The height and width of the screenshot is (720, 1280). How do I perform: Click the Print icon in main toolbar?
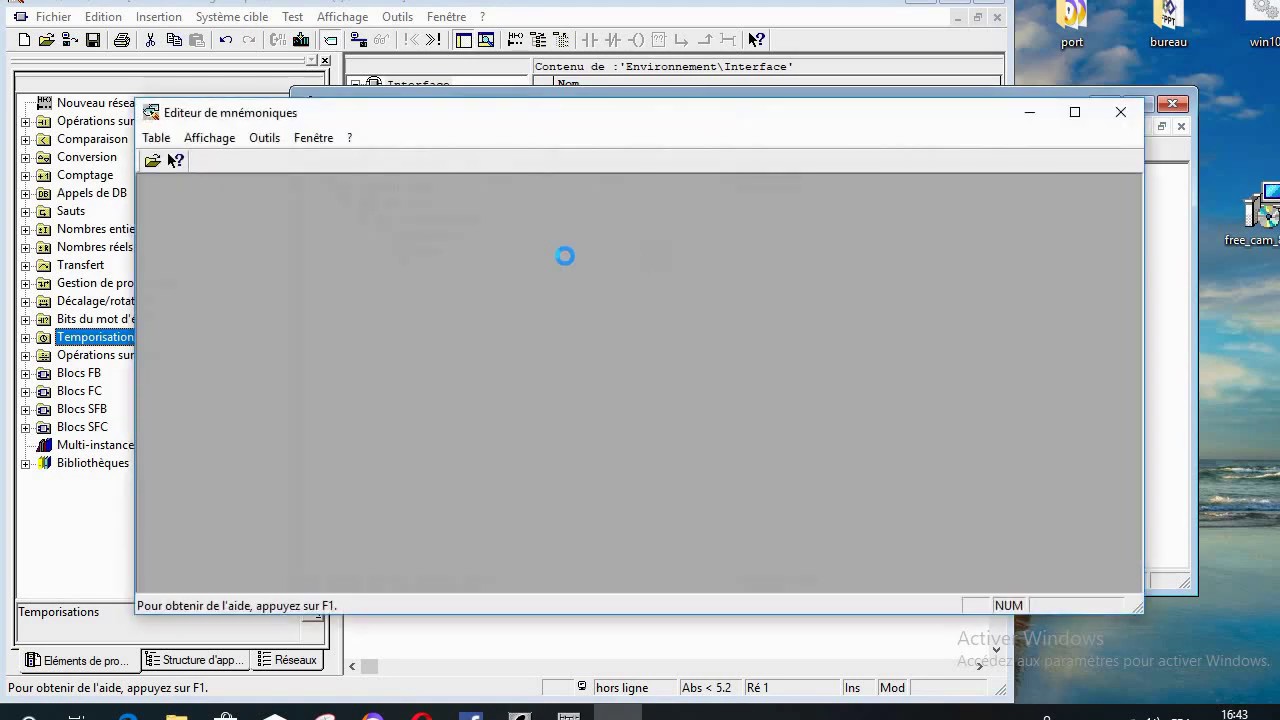(122, 40)
